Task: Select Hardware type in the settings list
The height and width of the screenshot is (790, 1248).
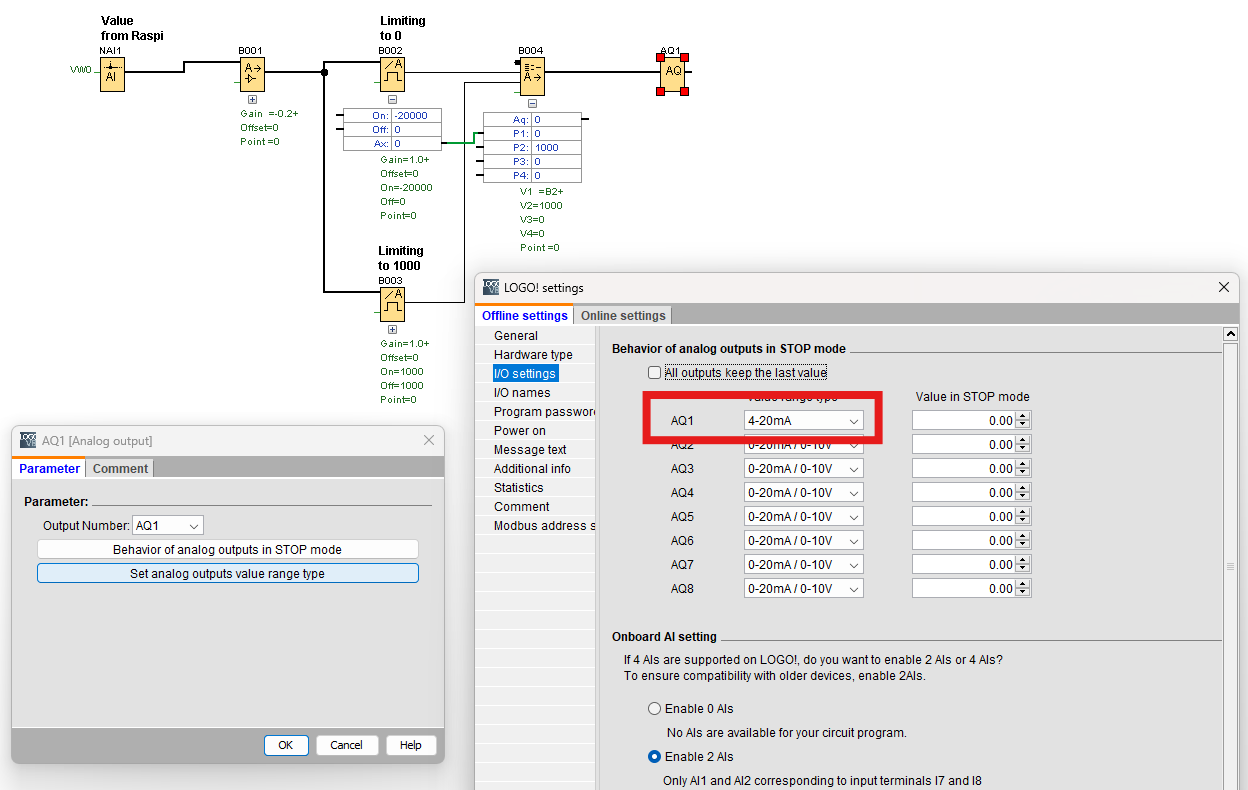Action: [533, 355]
